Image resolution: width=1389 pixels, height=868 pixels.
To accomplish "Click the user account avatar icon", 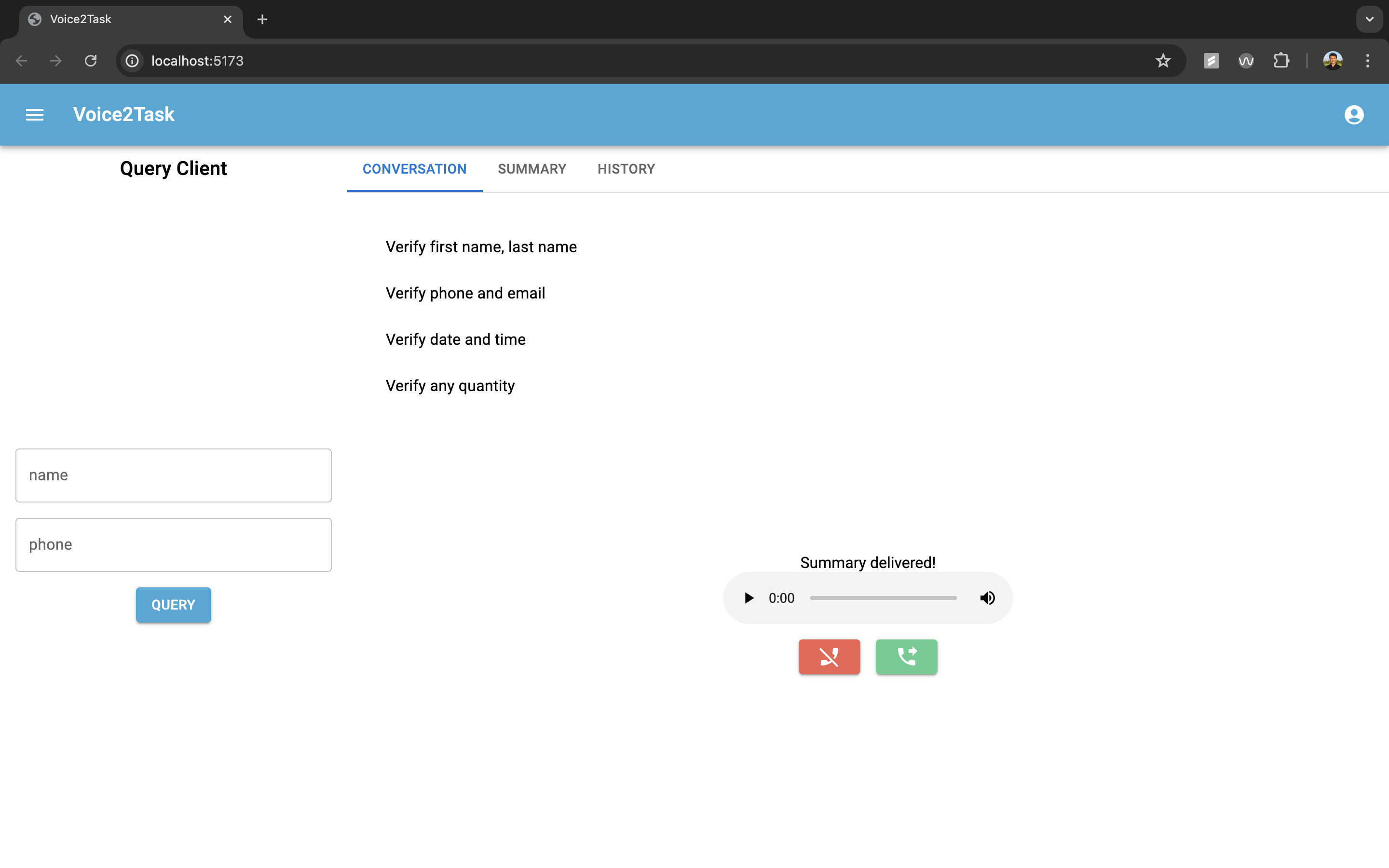I will (1353, 115).
